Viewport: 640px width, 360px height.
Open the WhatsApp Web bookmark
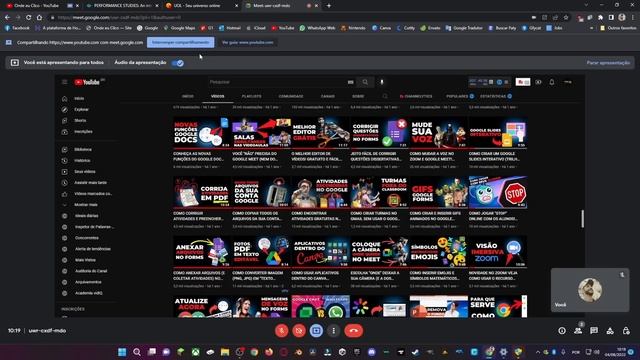coord(317,28)
